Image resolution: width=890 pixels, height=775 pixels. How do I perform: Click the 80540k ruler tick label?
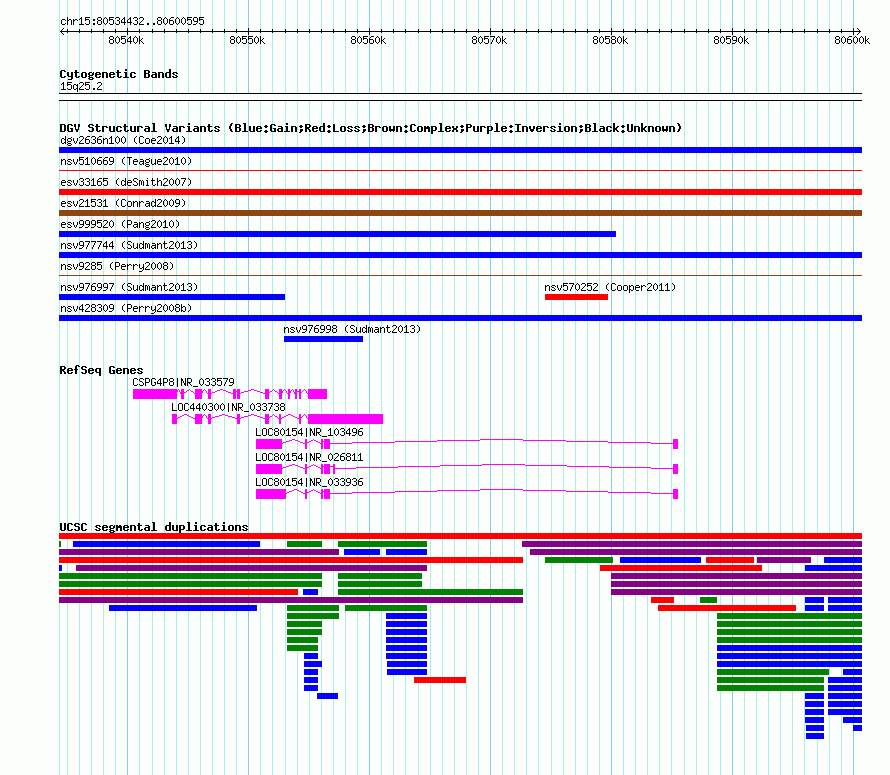[x=126, y=40]
